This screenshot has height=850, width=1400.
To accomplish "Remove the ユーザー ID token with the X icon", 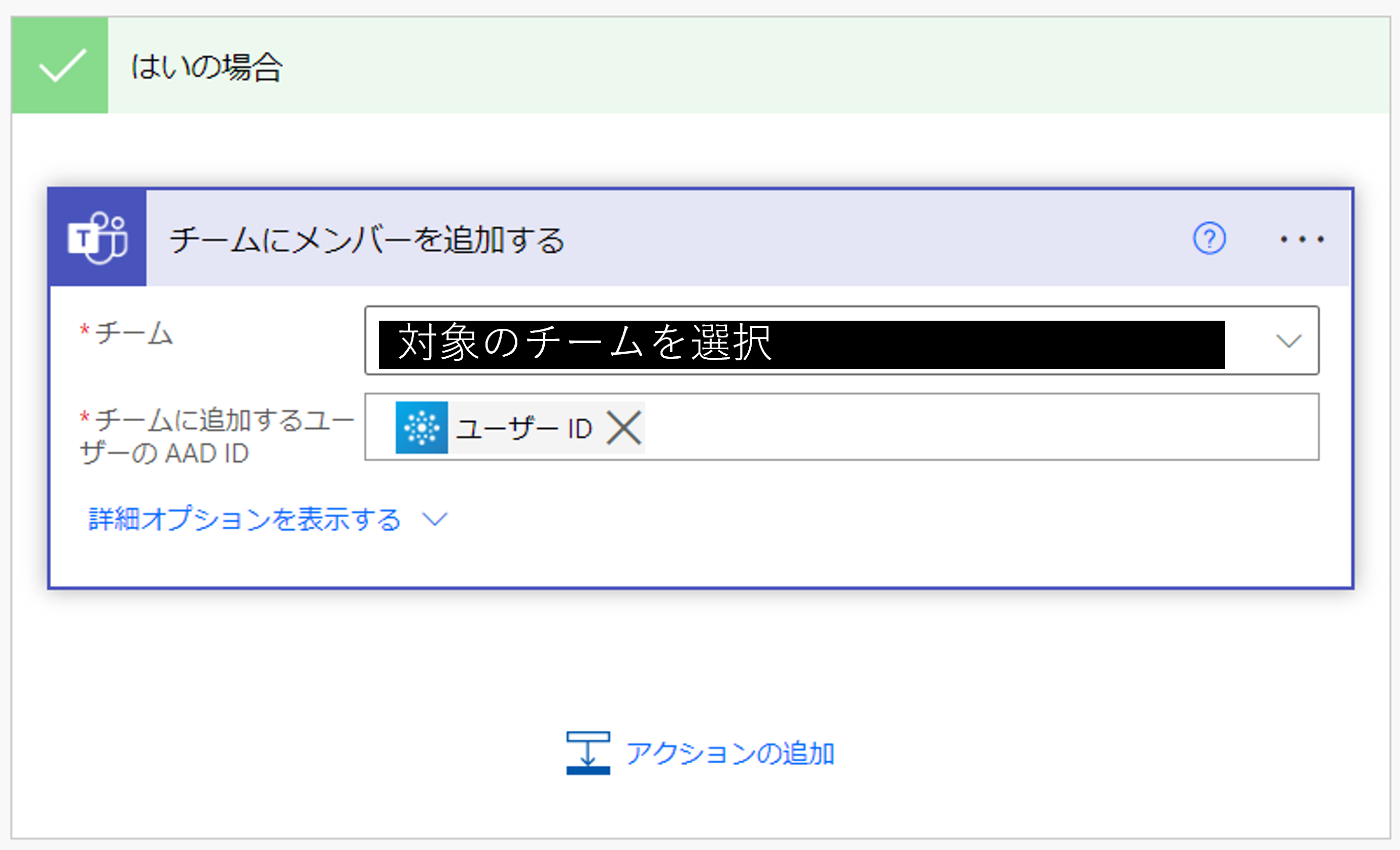I will tap(625, 428).
